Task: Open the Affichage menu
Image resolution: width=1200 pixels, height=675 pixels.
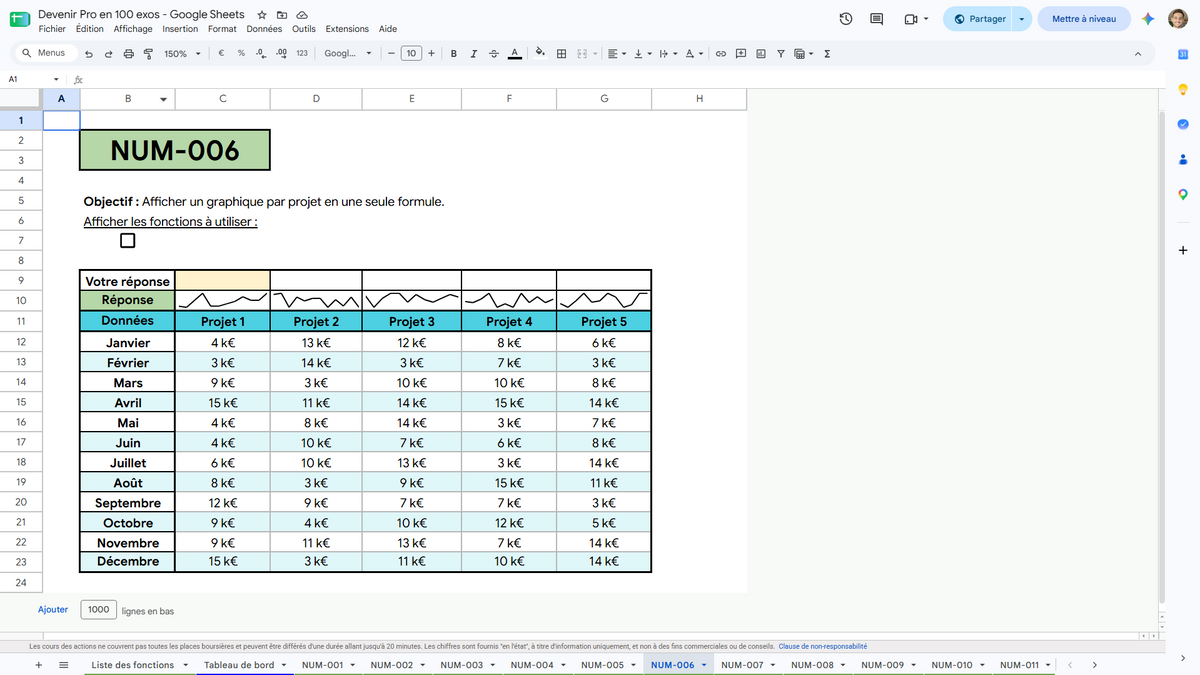Action: [133, 29]
